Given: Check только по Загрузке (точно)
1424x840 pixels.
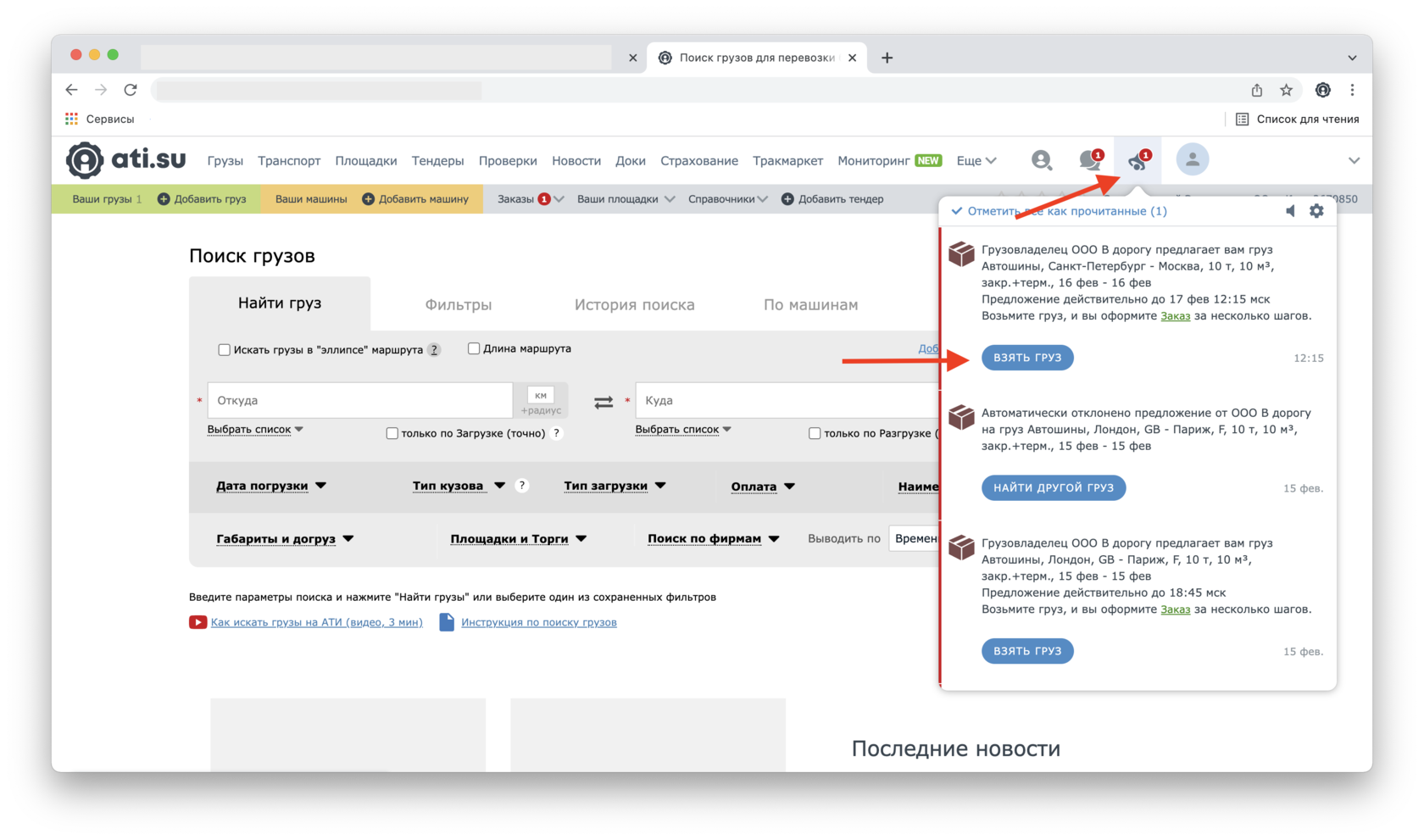Looking at the screenshot, I should tap(392, 433).
